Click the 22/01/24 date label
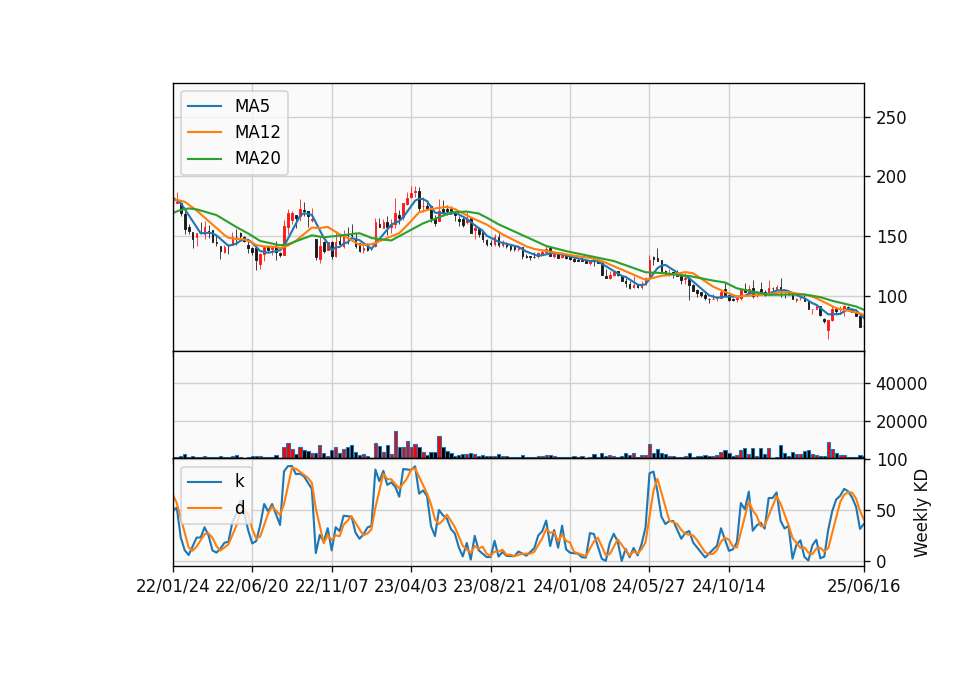This screenshot has height=690, width=960. point(173,586)
